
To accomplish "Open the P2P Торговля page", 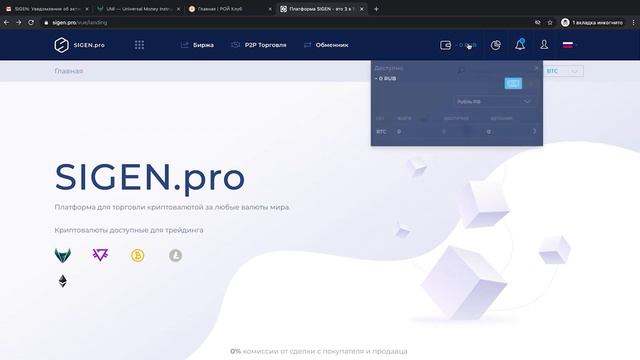I will 259,45.
